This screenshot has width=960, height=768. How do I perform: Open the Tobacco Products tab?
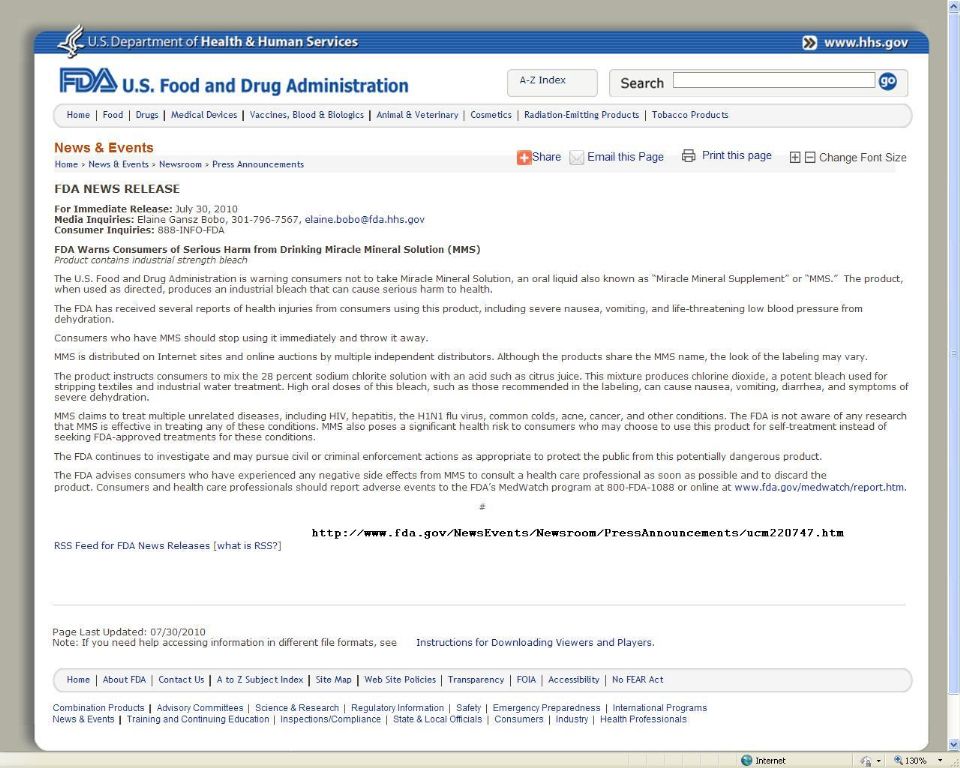(690, 115)
